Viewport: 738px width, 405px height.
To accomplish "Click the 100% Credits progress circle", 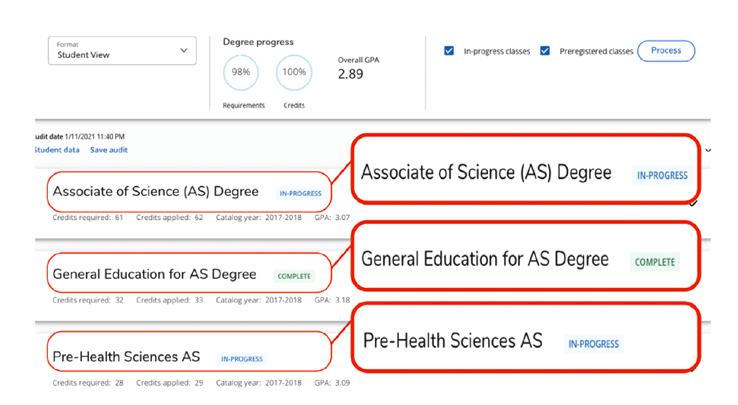I will tap(293, 72).
